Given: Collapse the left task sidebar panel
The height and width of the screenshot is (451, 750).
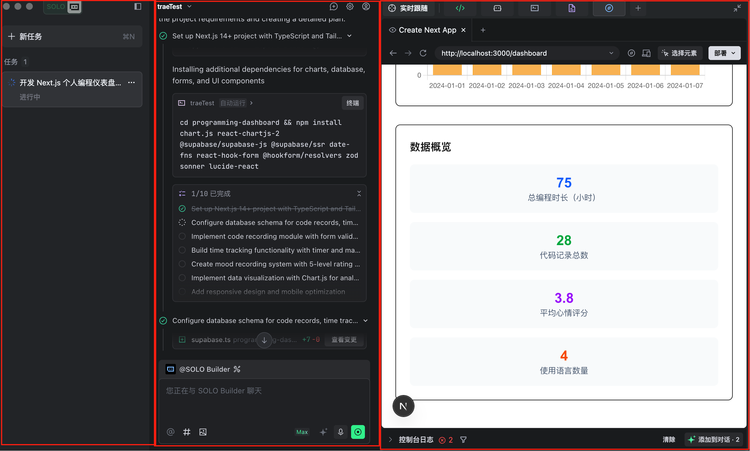Looking at the screenshot, I should [138, 6].
